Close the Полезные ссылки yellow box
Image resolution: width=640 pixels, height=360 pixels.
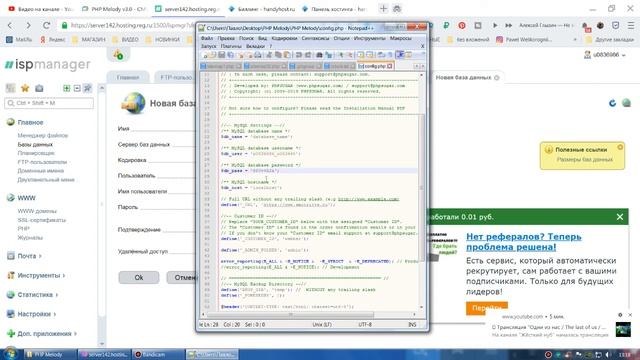coord(620,147)
